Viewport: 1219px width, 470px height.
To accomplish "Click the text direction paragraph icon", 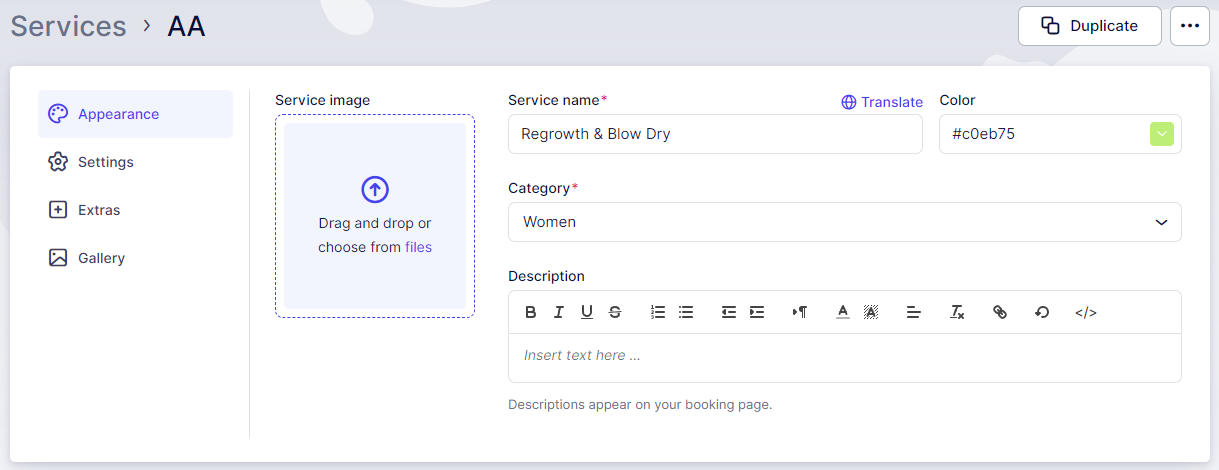I will 800,312.
